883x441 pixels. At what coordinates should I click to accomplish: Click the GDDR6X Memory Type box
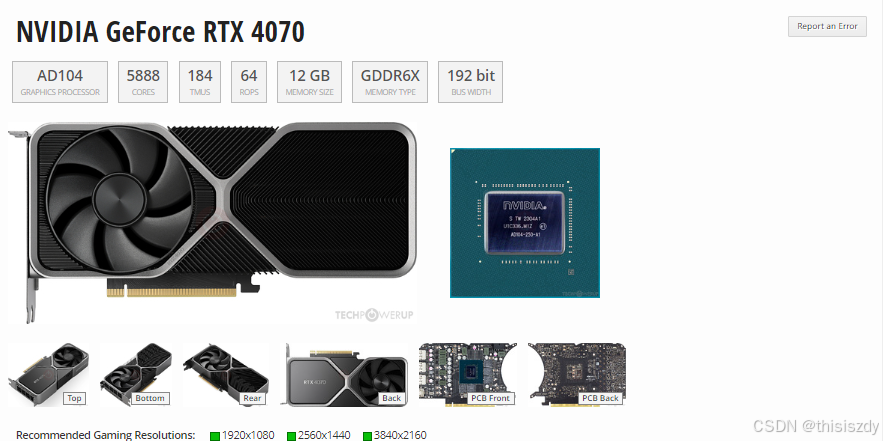coord(390,82)
